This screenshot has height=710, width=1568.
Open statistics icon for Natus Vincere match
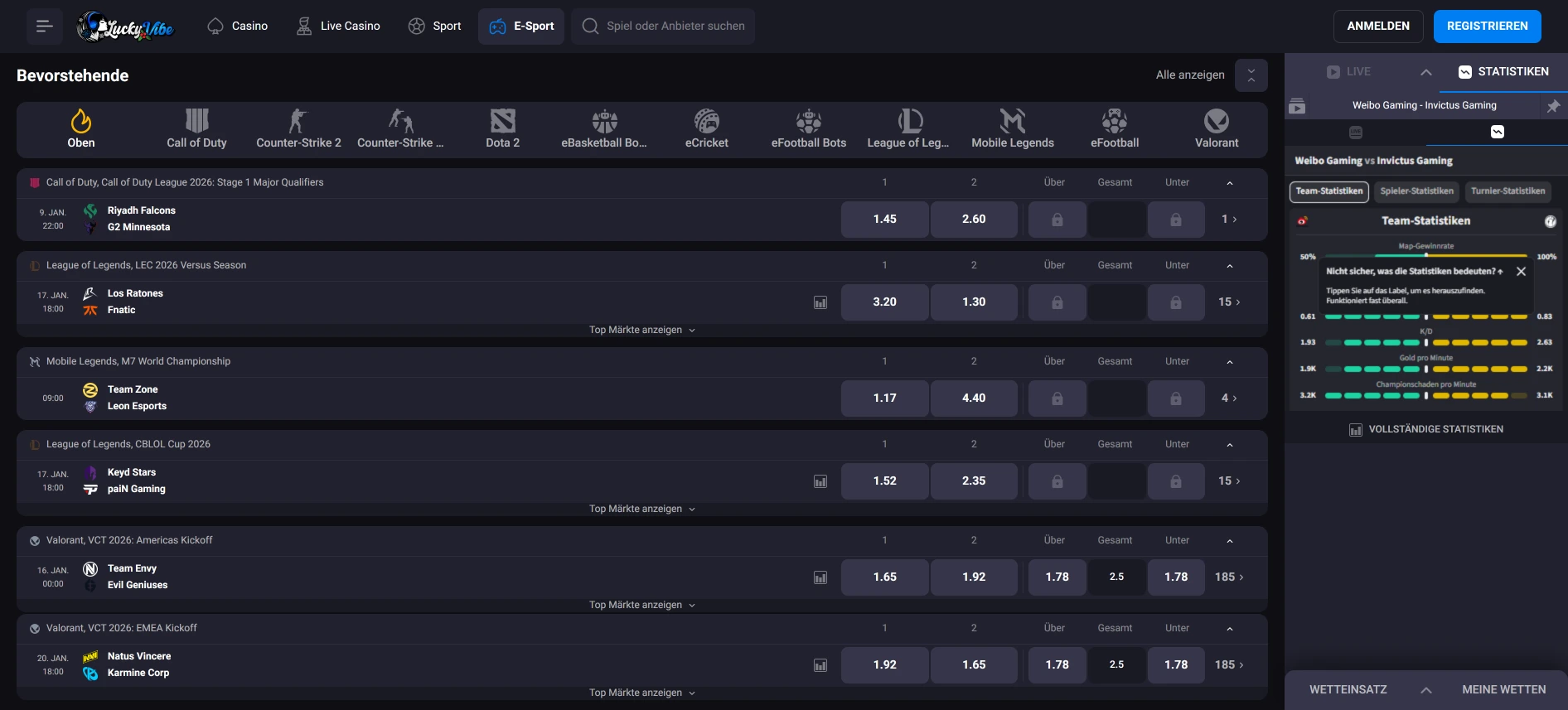820,665
